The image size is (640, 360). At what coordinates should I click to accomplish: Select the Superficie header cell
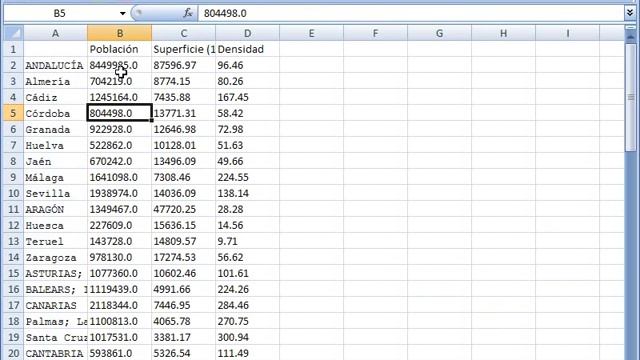click(x=184, y=49)
